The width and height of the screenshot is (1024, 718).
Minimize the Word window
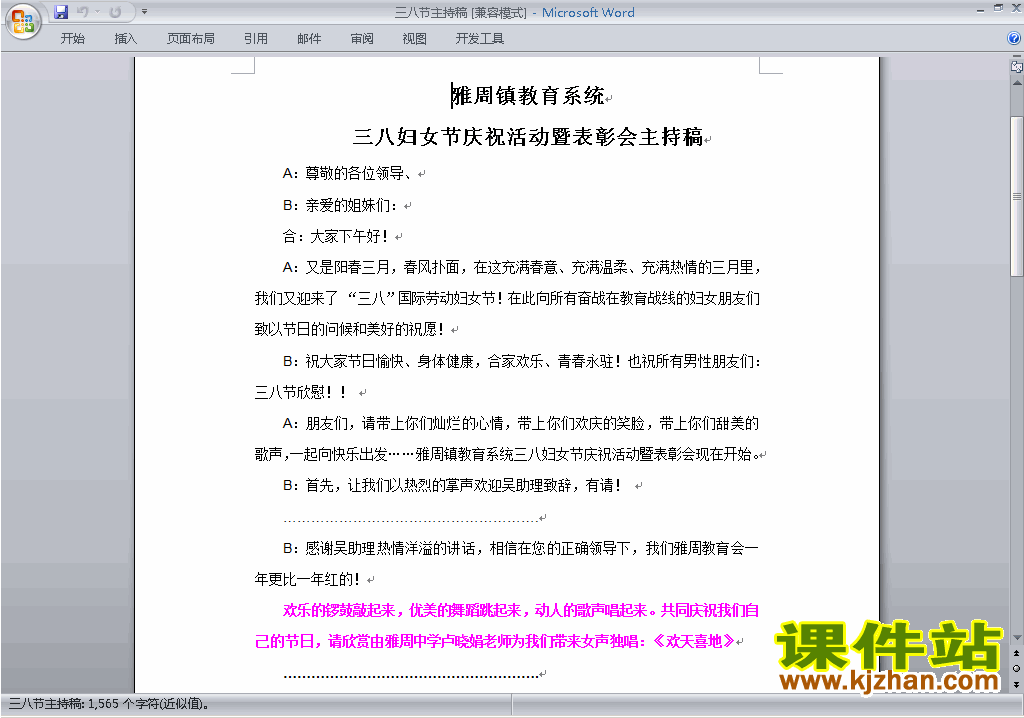pos(980,9)
